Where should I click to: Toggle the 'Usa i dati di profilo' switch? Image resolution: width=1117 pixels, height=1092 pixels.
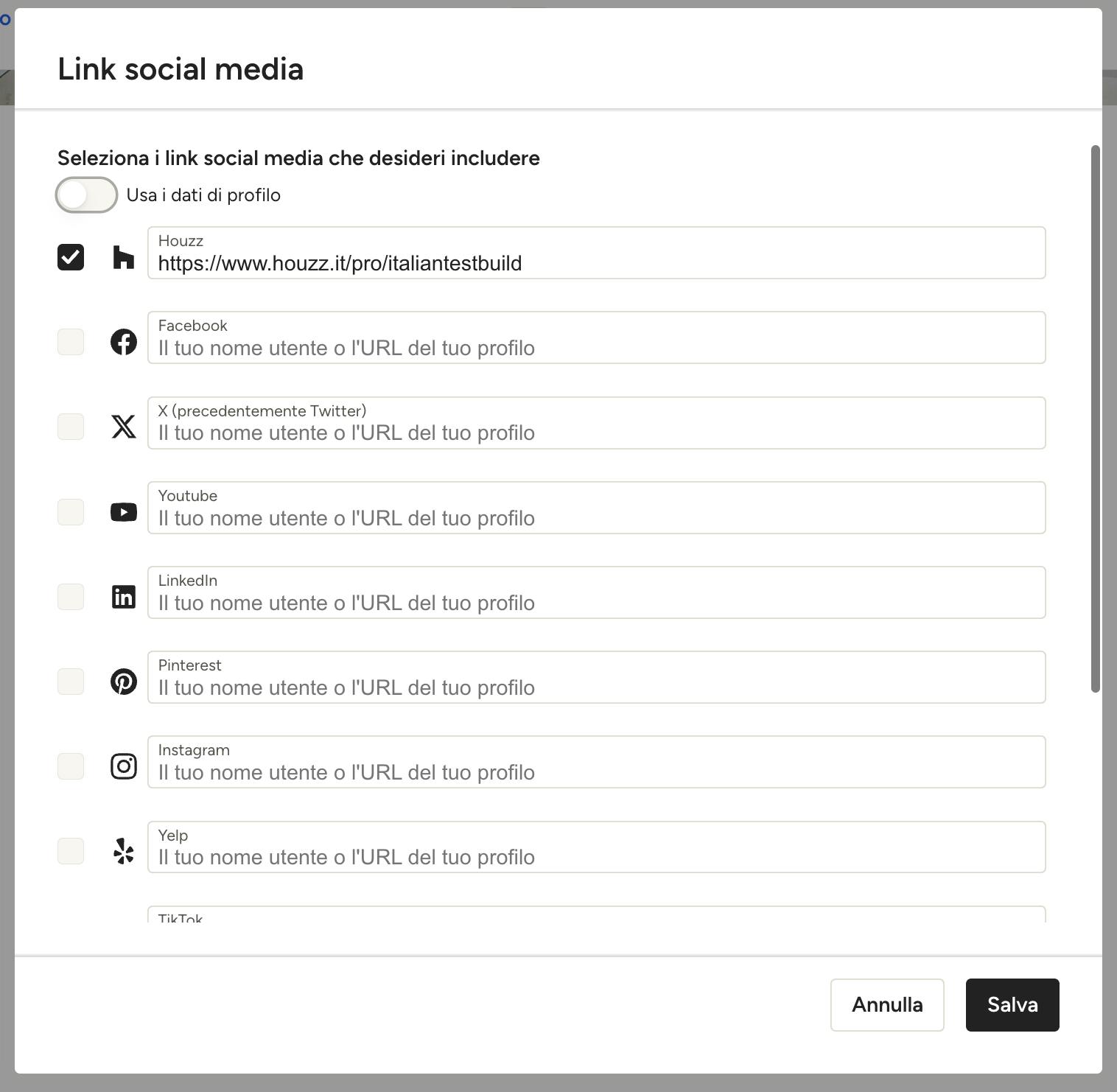[86, 195]
